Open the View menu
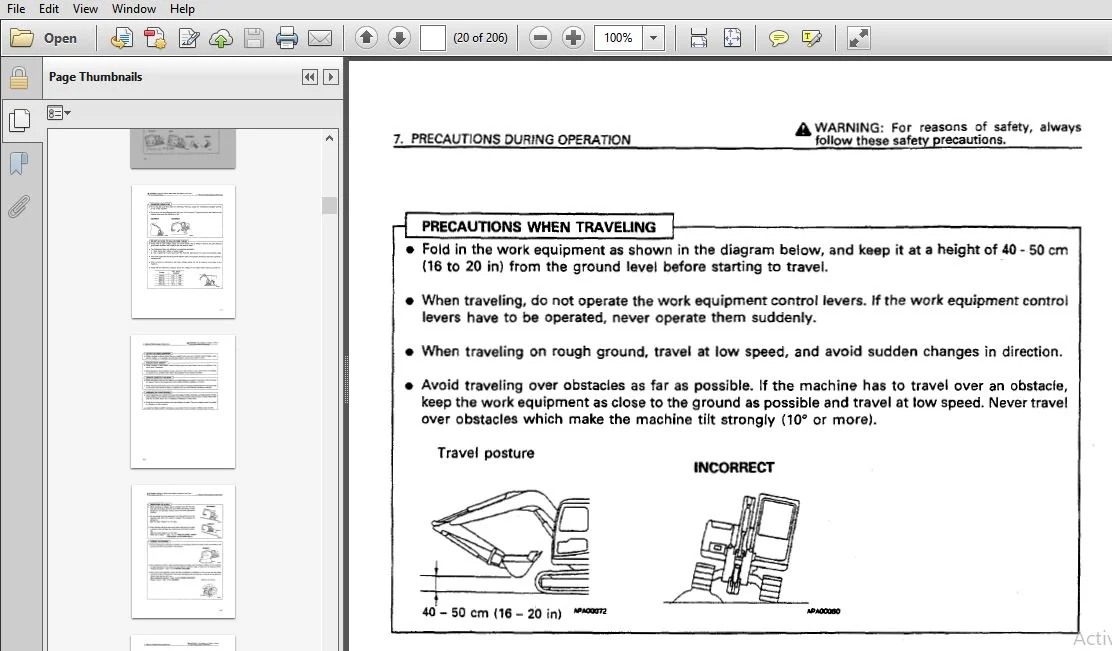The height and width of the screenshot is (651, 1112). coord(85,9)
